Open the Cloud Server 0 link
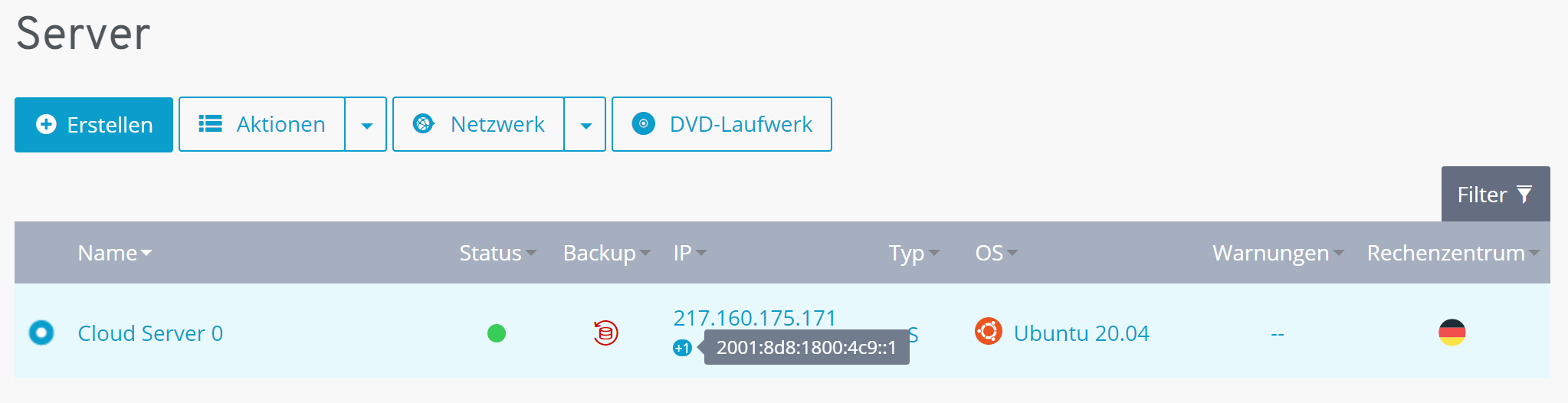Viewport: 1568px width, 403px height. click(x=150, y=333)
